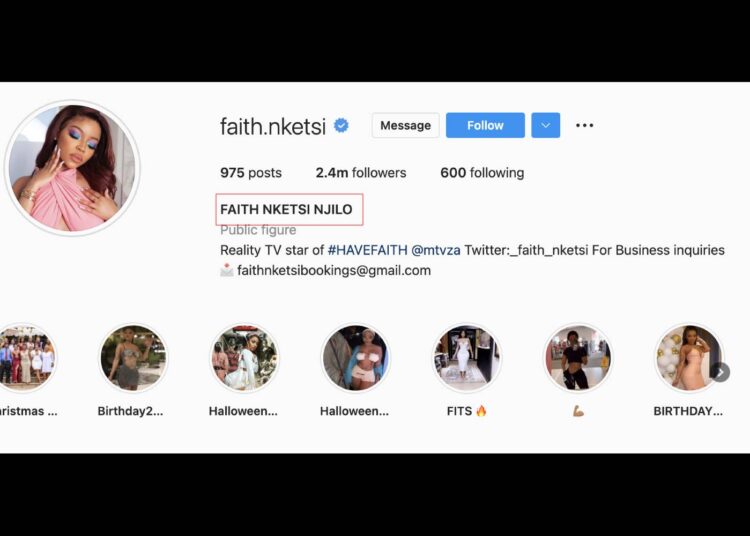Open the Birthday2... story highlight
750x536 pixels.
133,358
